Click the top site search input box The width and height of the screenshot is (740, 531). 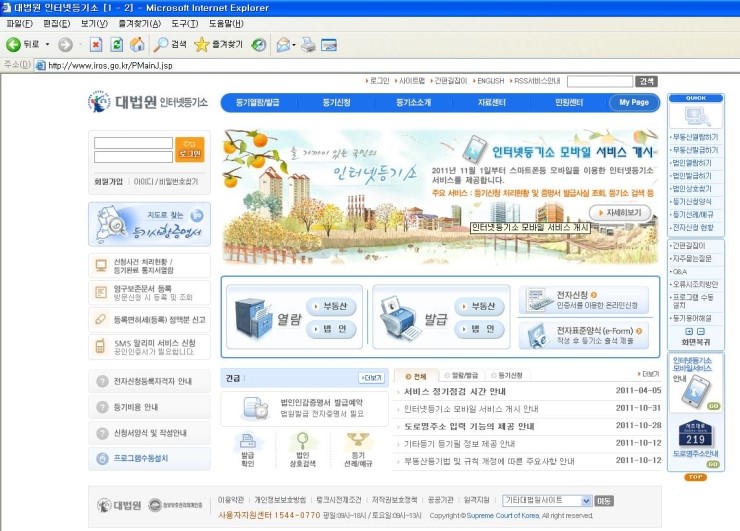[600, 81]
